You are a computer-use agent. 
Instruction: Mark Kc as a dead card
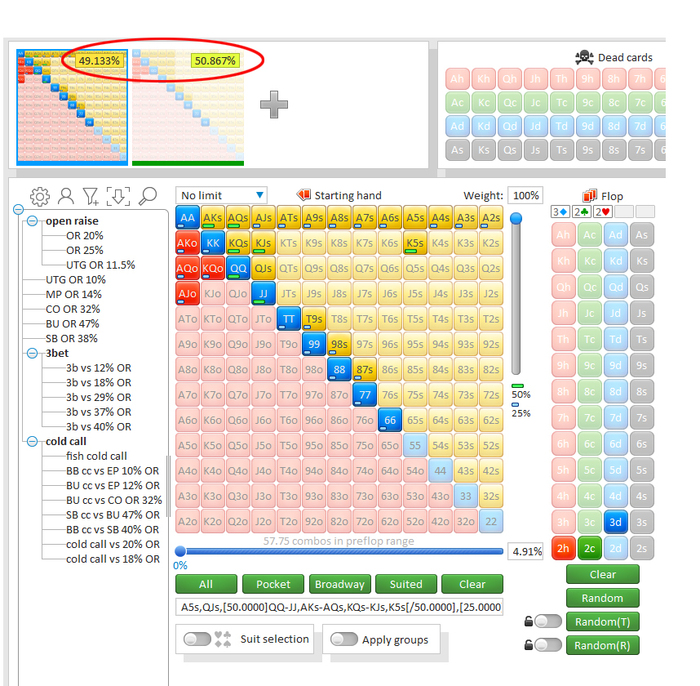click(x=483, y=103)
